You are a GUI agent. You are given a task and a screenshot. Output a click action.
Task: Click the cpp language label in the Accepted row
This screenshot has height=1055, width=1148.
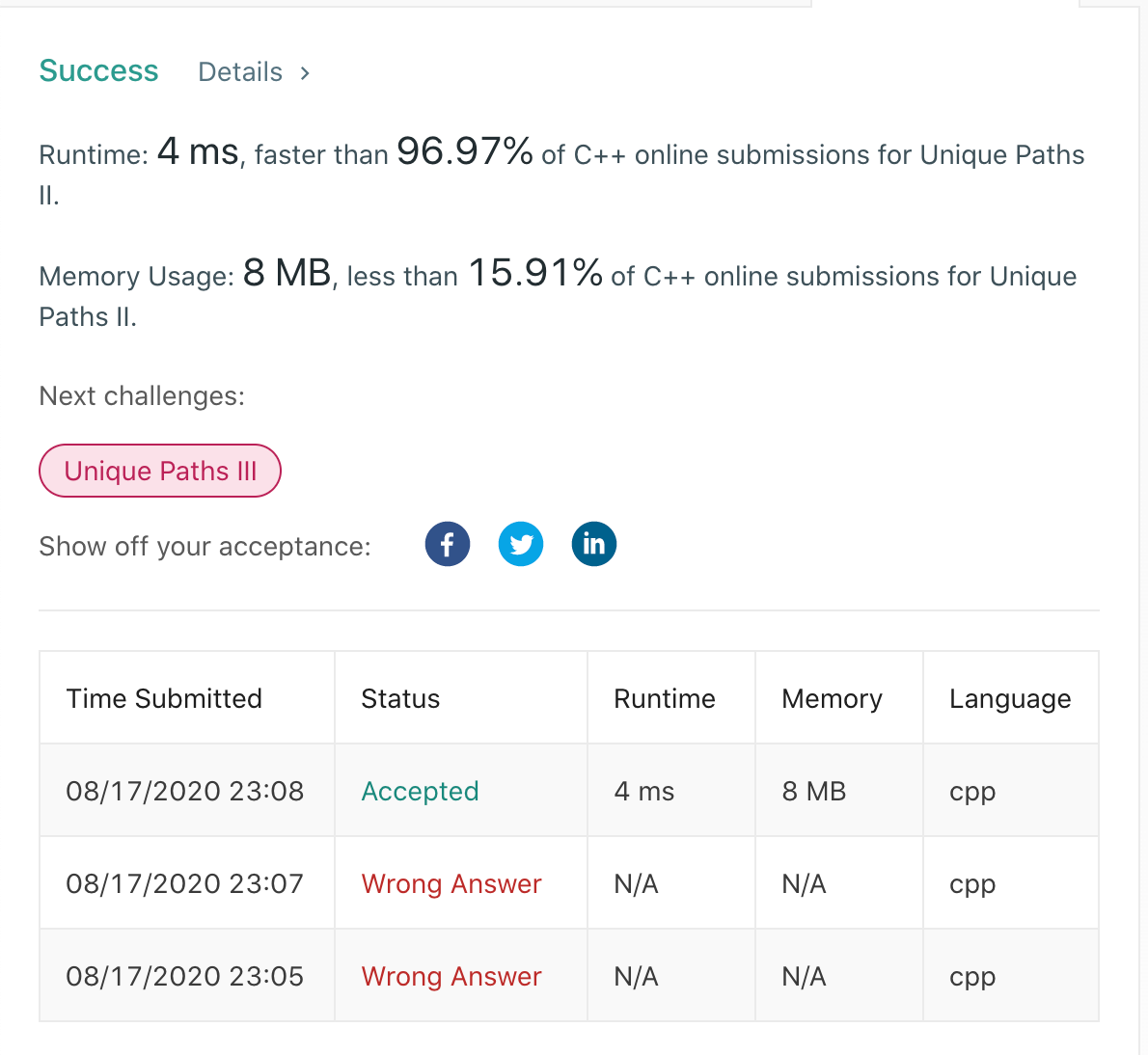(x=970, y=791)
